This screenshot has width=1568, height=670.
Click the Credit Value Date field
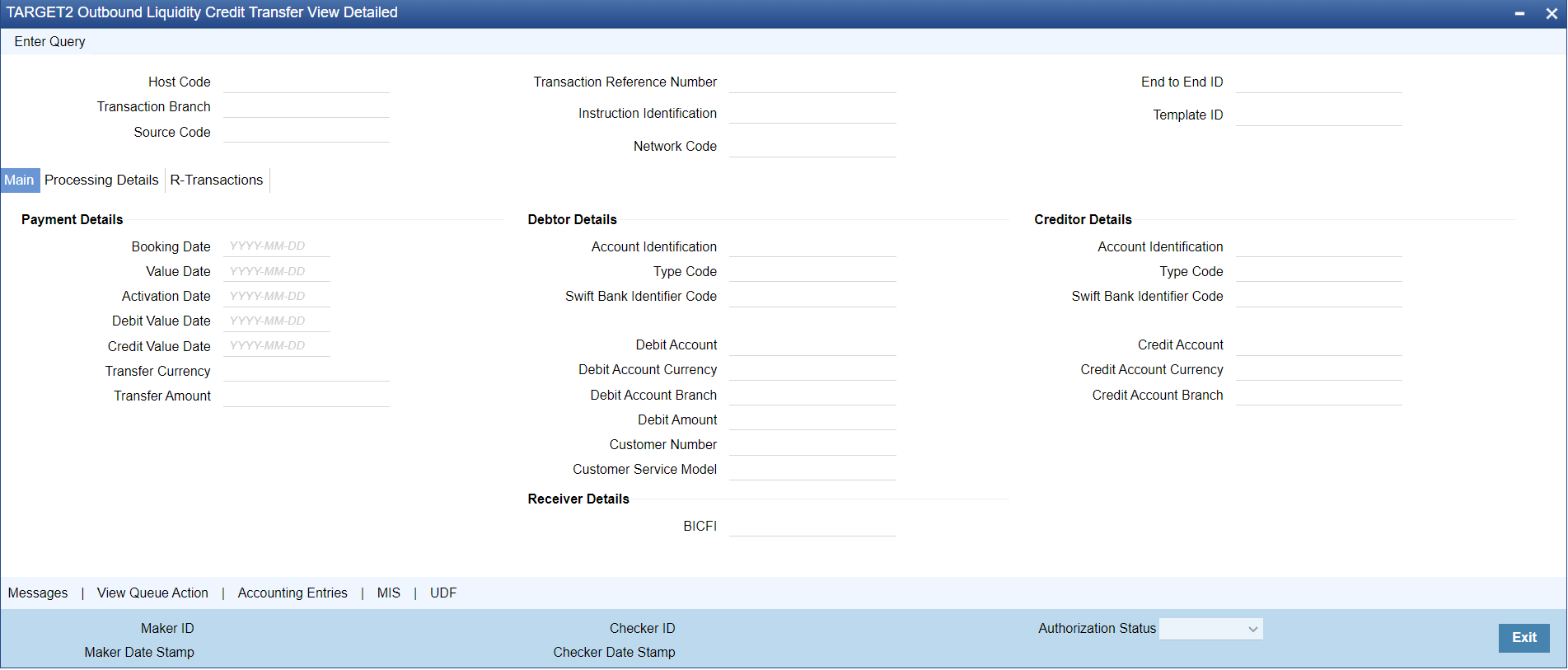[277, 346]
